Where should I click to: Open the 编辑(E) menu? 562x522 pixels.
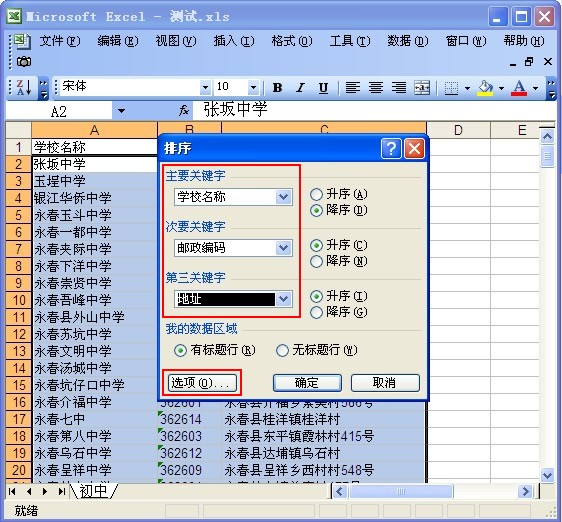(118, 41)
